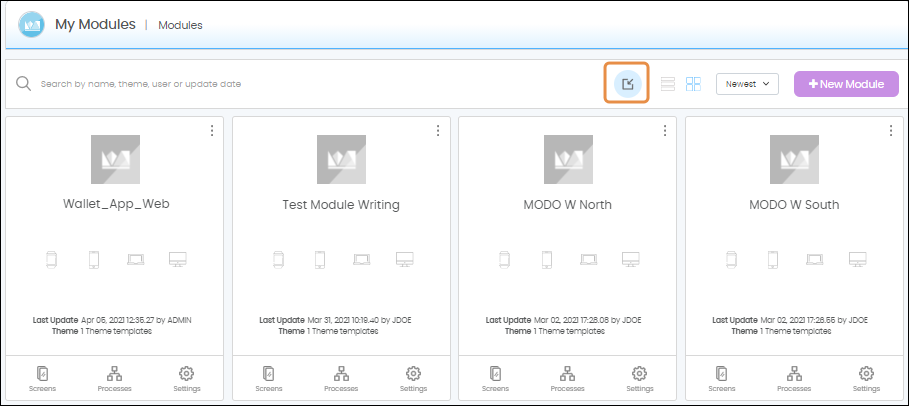This screenshot has width=909, height=406.
Task: Open Settings for MODO W South
Action: coord(867,378)
